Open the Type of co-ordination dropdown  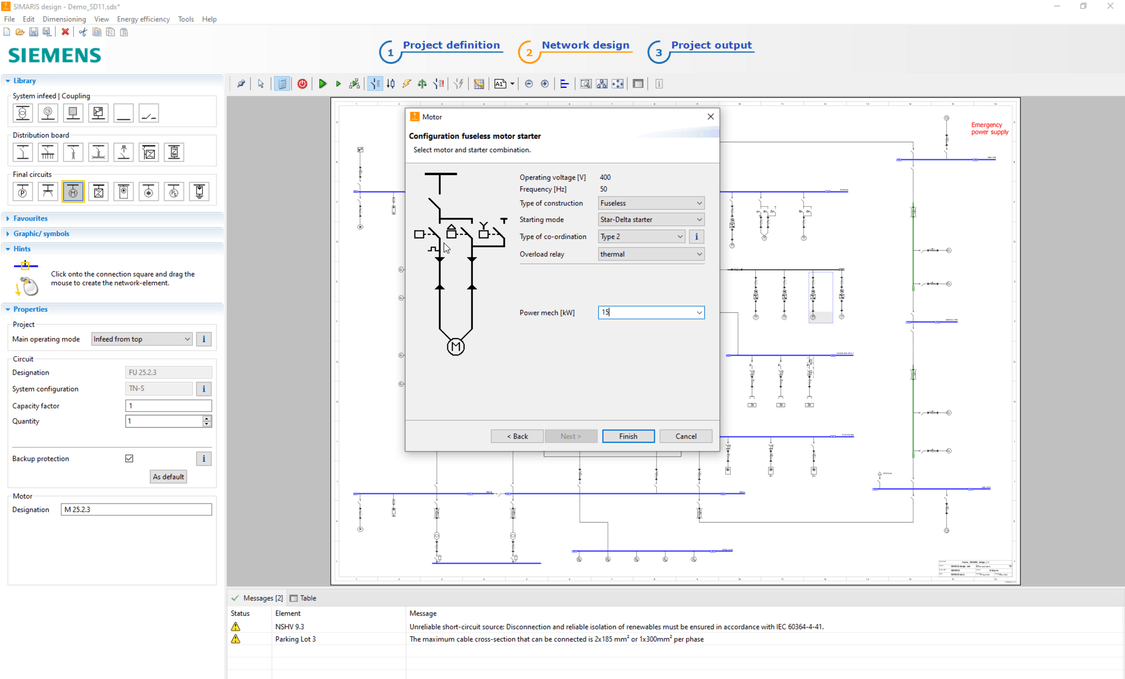[x=642, y=237]
